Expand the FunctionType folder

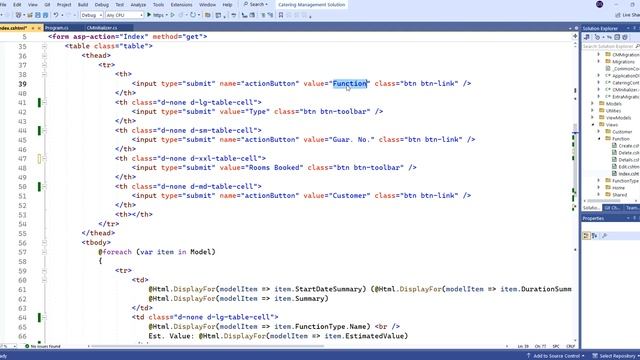click(x=599, y=180)
